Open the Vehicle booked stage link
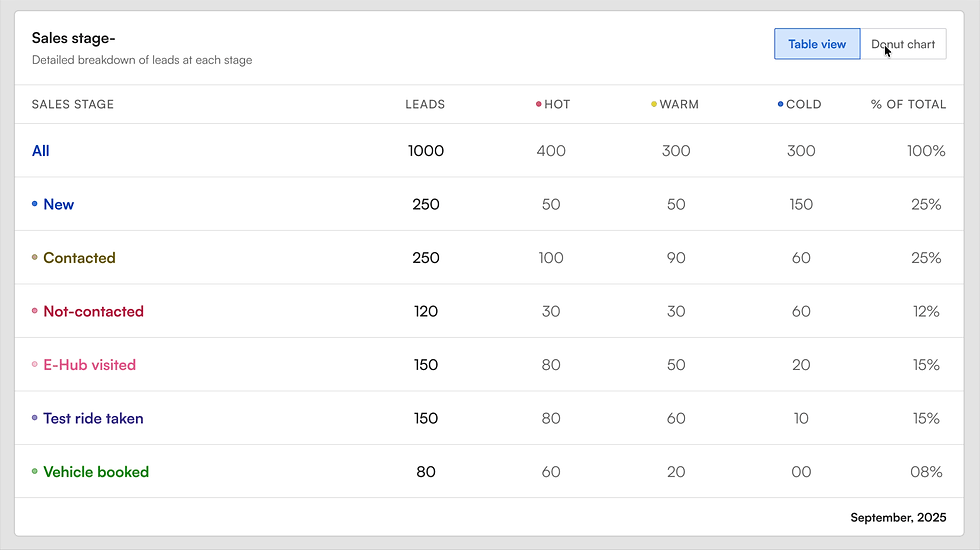 click(x=96, y=472)
